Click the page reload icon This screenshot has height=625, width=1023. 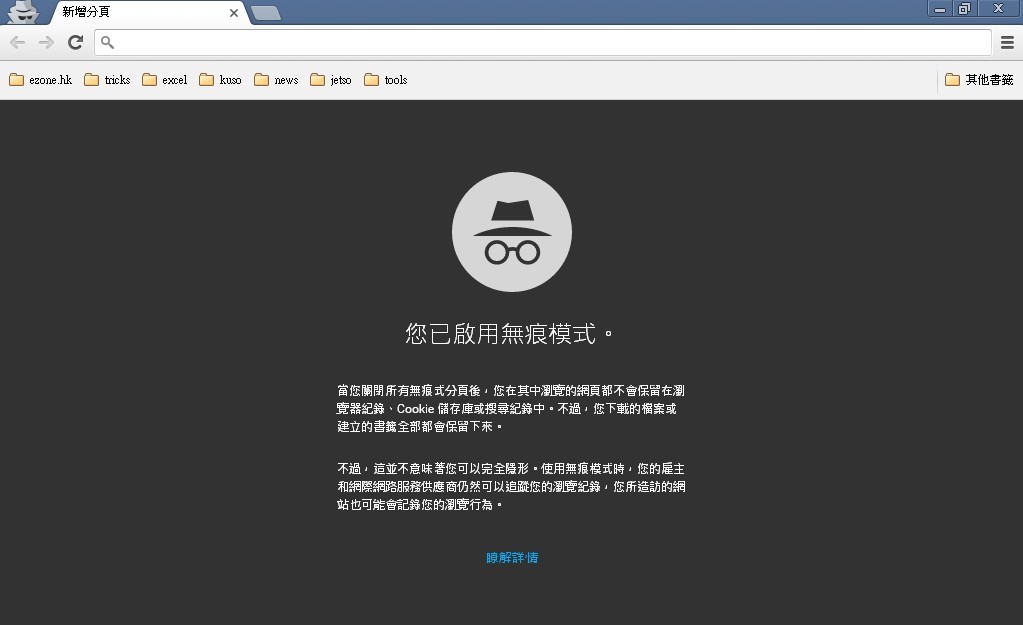coord(74,42)
